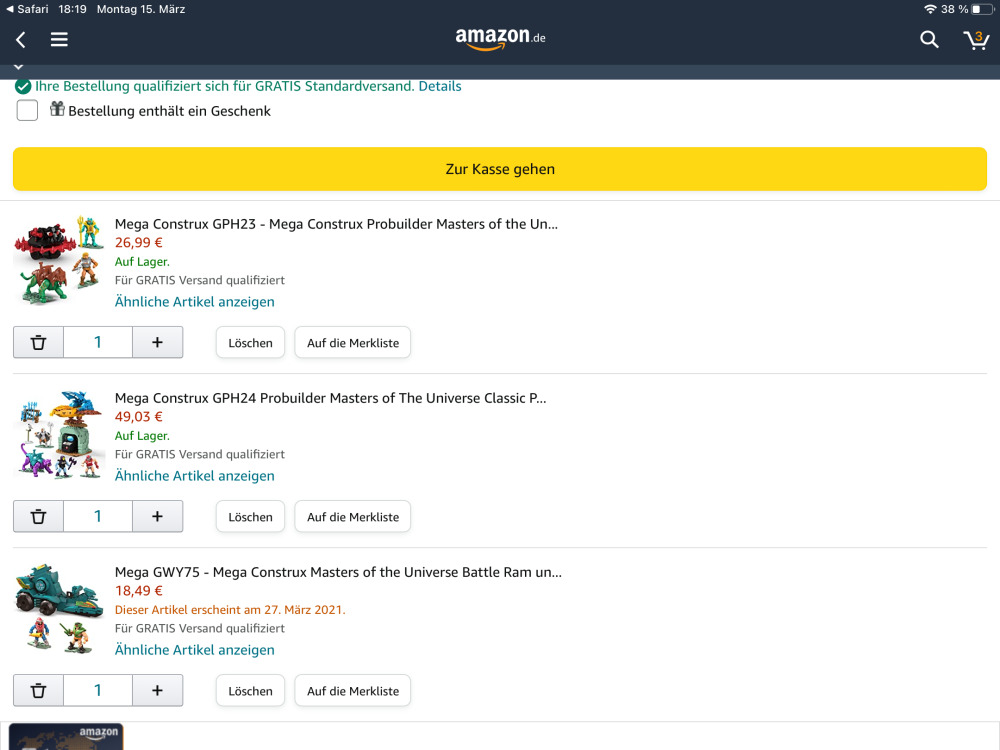Select quantity field of GPH24 item
This screenshot has width=1000, height=750.
pyautogui.click(x=98, y=517)
